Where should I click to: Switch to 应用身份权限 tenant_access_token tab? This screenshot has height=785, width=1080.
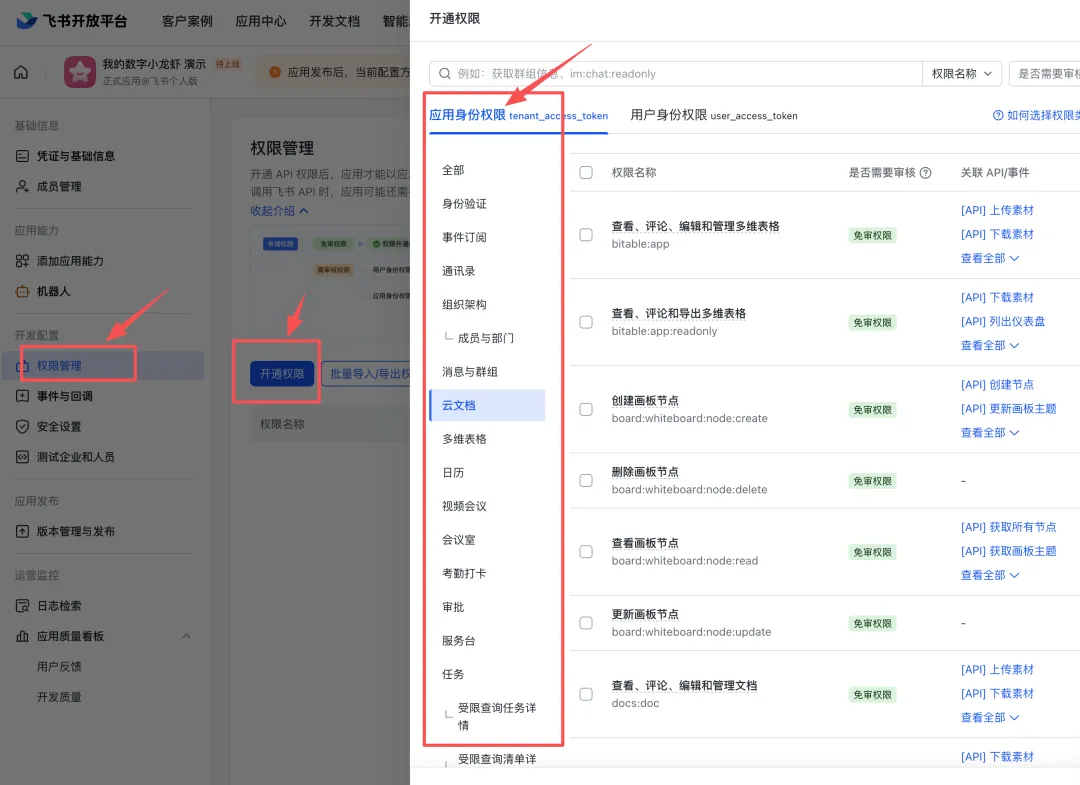(x=518, y=115)
